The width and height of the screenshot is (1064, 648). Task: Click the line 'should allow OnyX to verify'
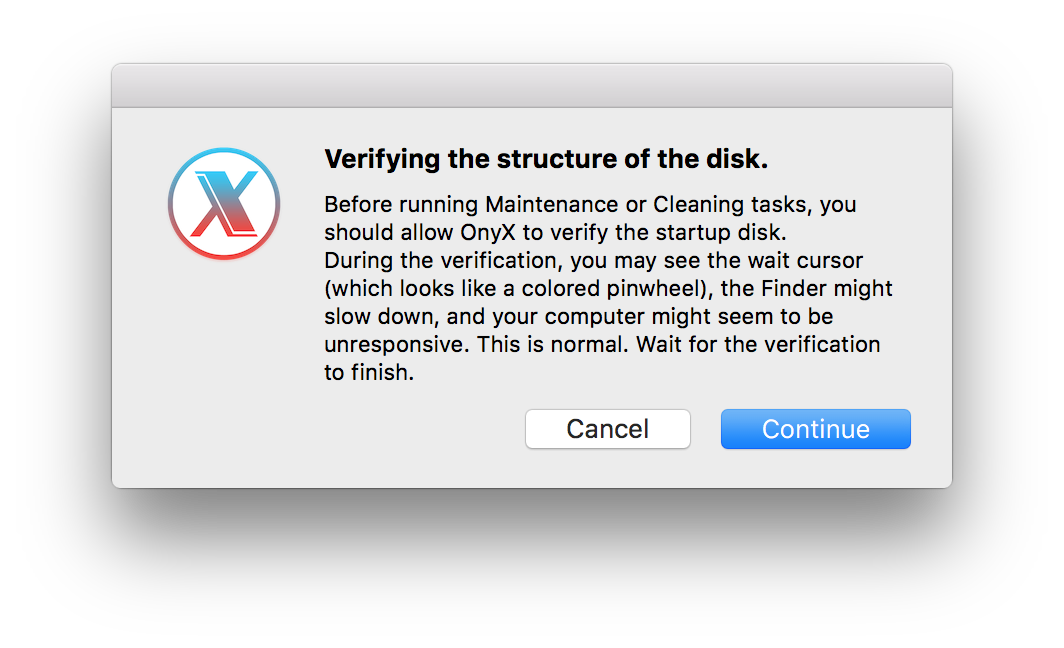[555, 232]
